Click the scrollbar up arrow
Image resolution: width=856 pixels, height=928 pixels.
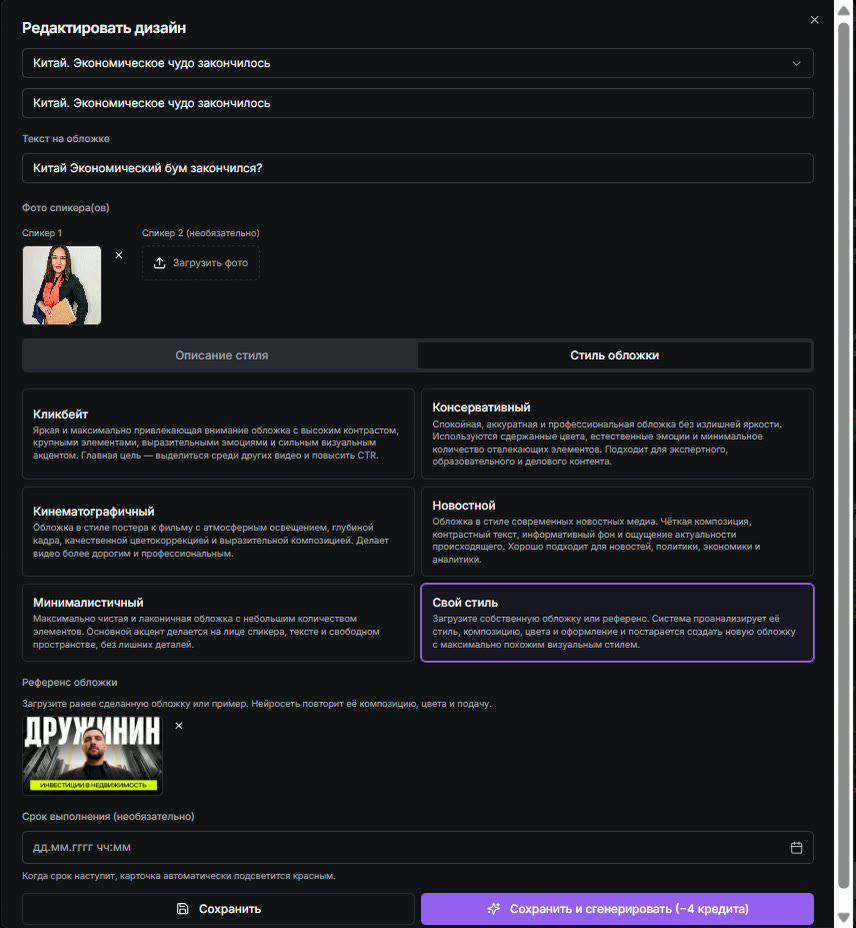(844, 9)
